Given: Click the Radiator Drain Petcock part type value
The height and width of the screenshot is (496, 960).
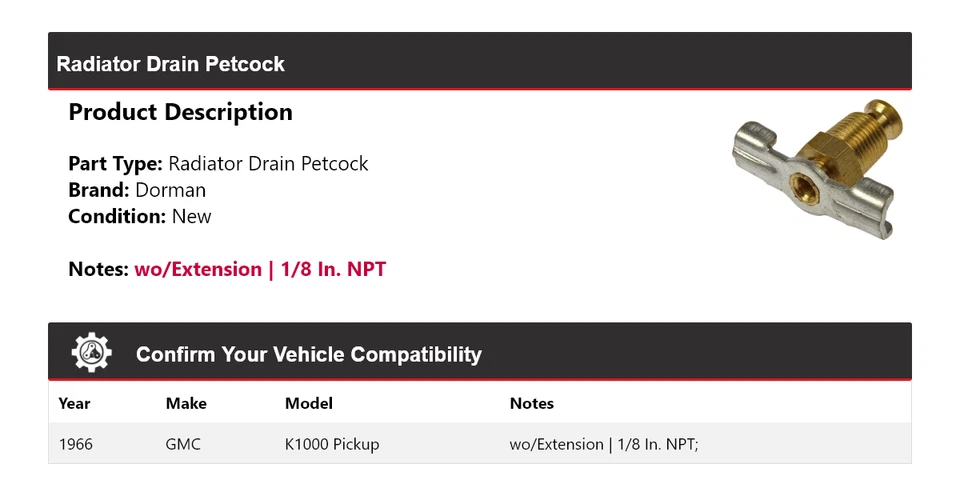Looking at the screenshot, I should [x=268, y=164].
